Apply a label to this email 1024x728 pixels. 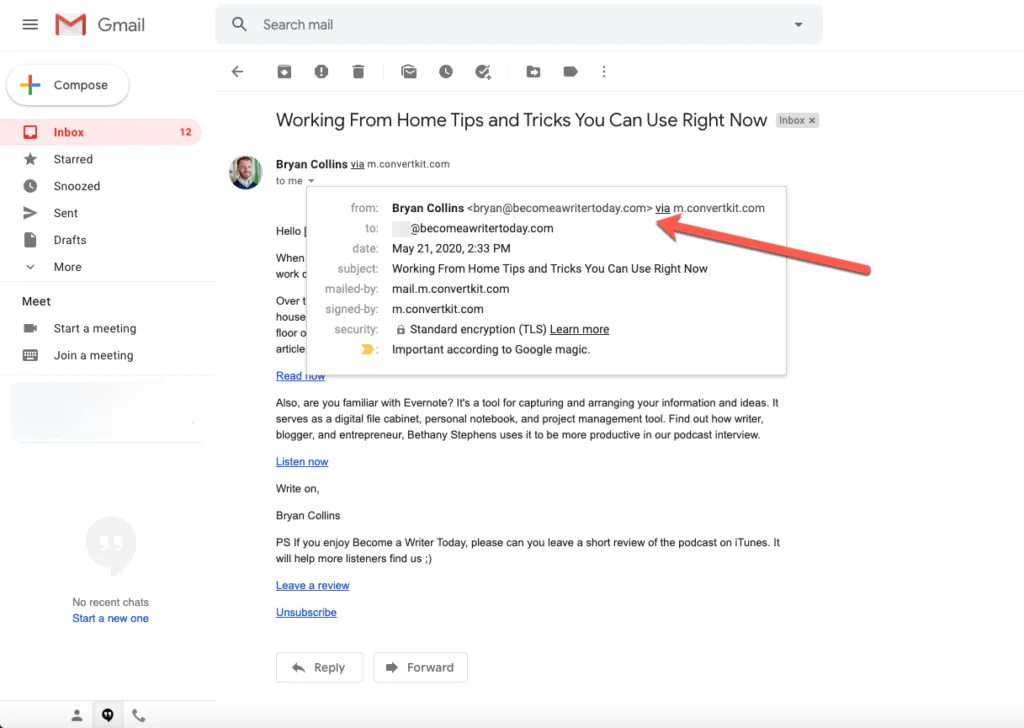[x=570, y=71]
